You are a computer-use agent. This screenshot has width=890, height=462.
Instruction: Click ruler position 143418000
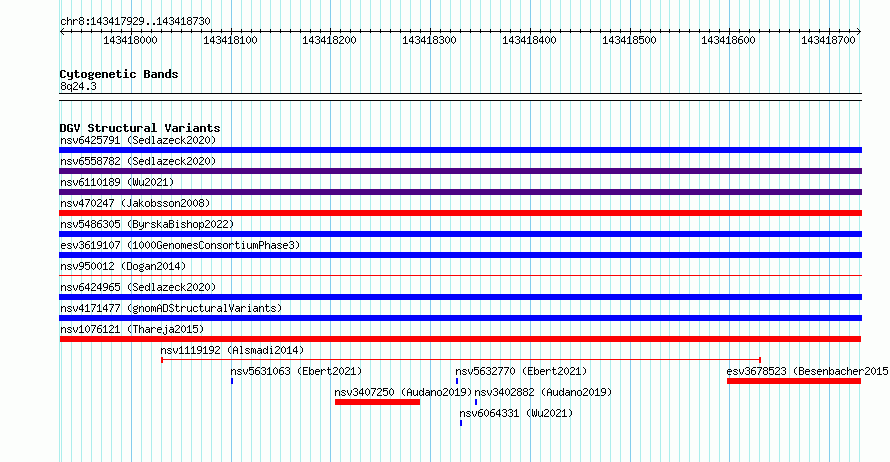coord(130,40)
